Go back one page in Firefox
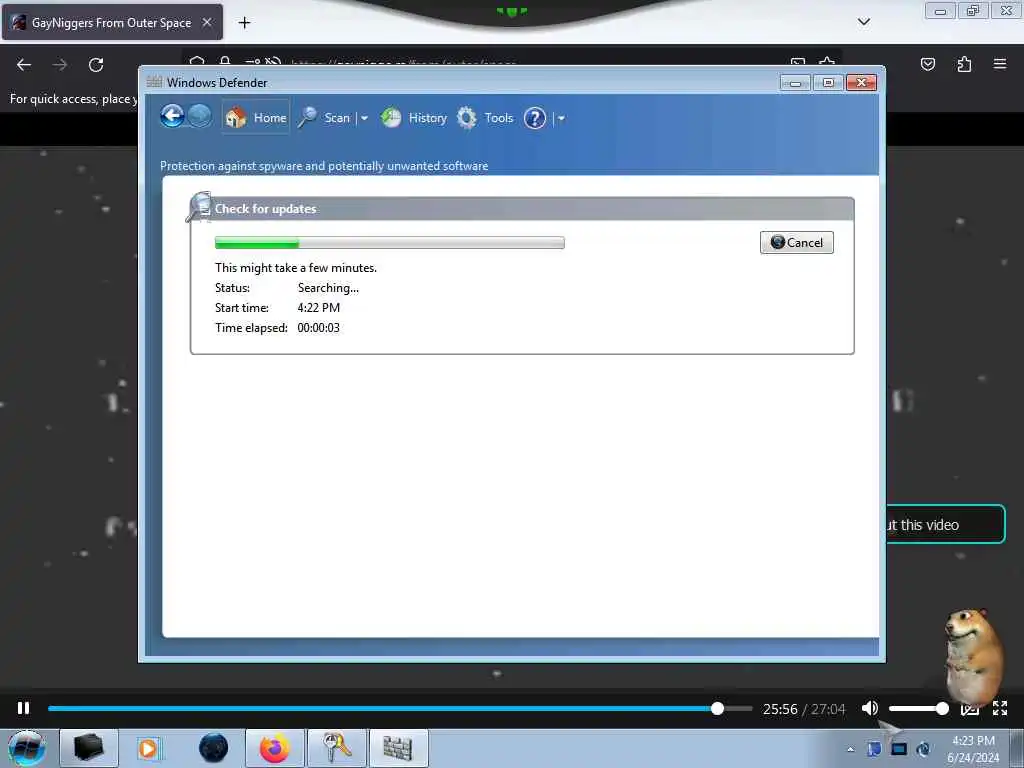The image size is (1024, 768). (x=24, y=64)
